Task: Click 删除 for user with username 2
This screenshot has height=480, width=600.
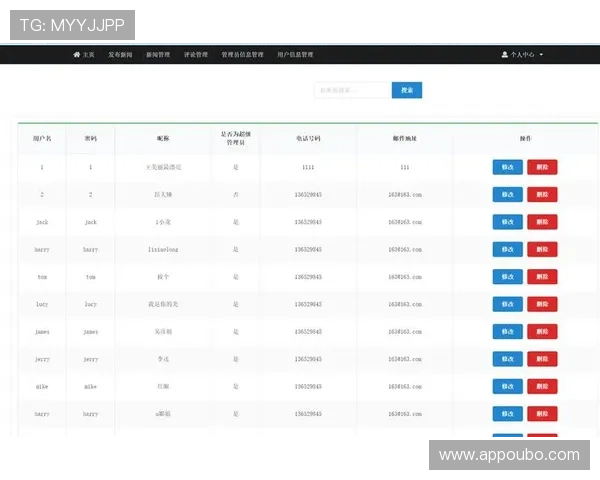Action: tap(542, 194)
